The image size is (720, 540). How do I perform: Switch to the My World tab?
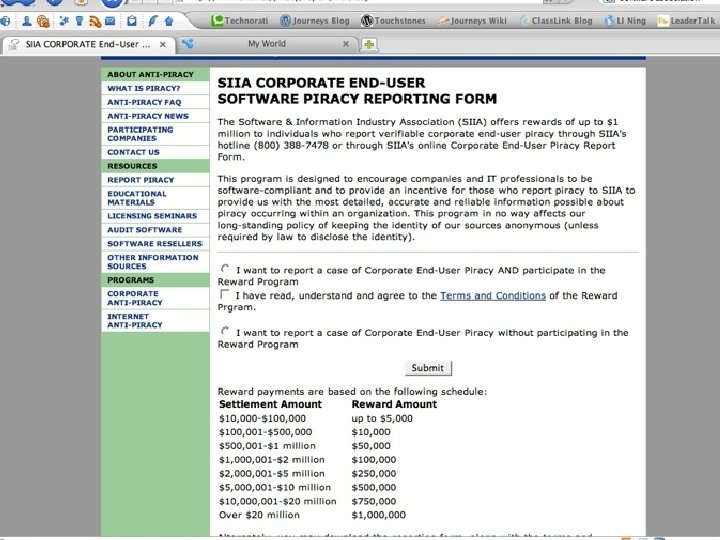[x=267, y=44]
